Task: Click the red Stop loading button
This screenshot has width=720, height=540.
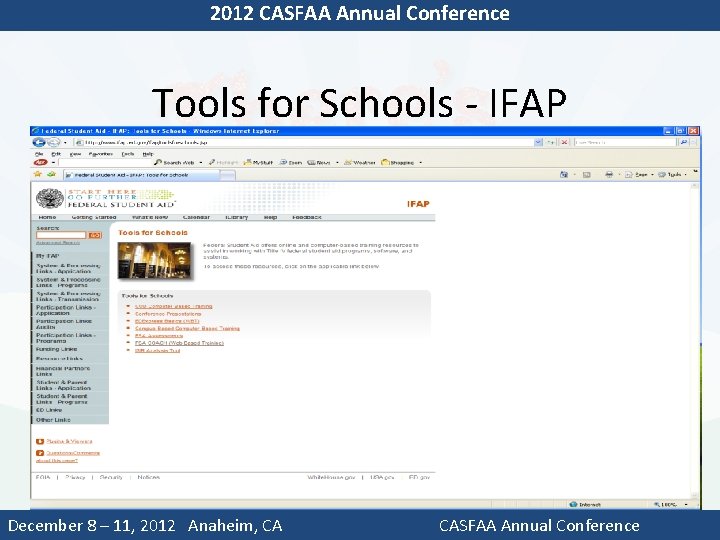Action: [x=564, y=142]
